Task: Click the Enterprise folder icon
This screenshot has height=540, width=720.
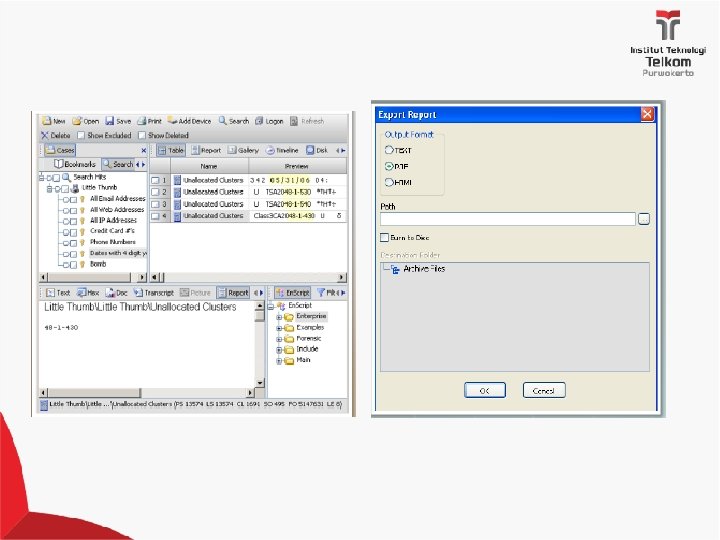Action: [x=289, y=317]
